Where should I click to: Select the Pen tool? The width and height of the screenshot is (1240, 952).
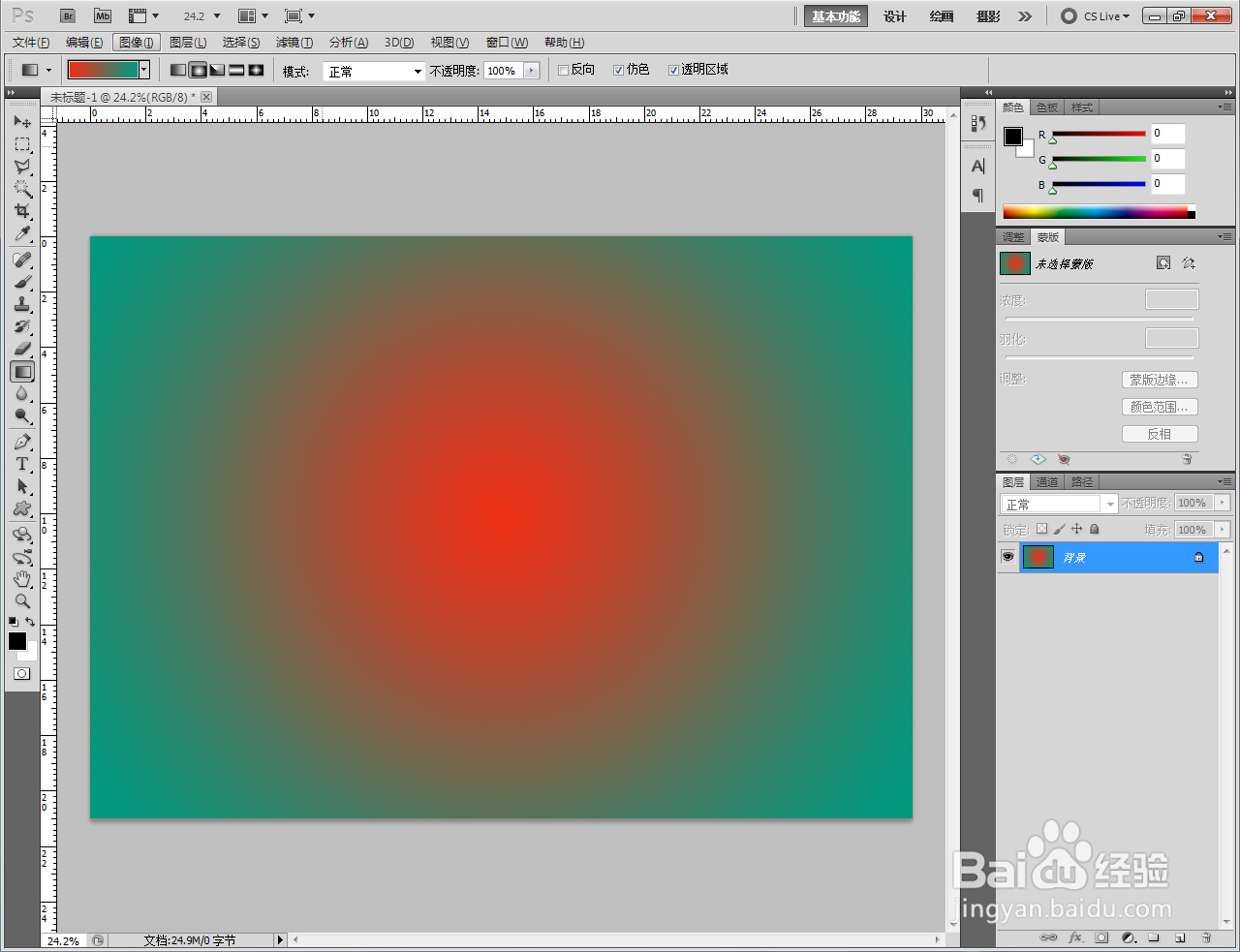[22, 442]
